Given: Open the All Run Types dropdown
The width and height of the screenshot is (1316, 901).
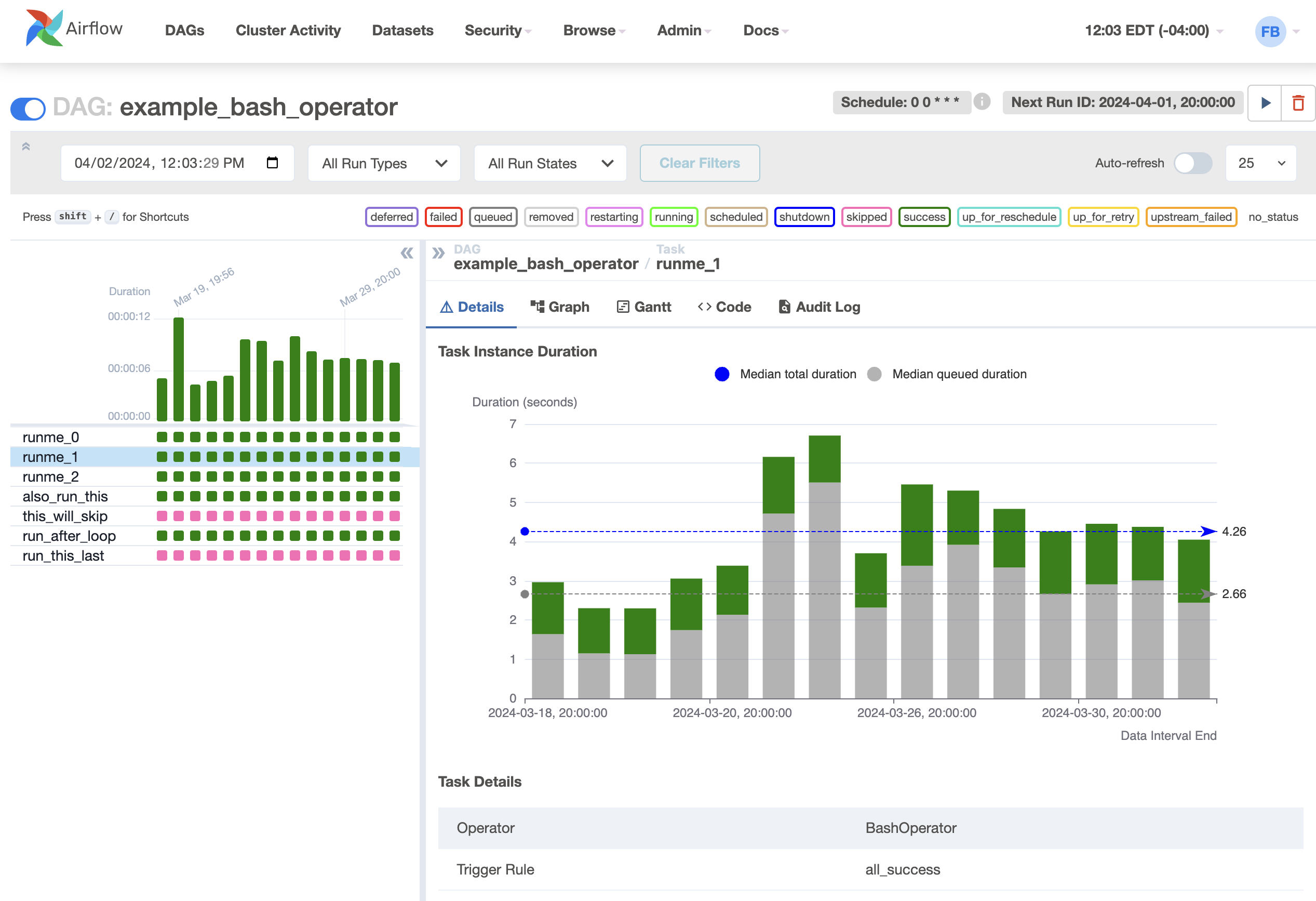Looking at the screenshot, I should tap(384, 163).
